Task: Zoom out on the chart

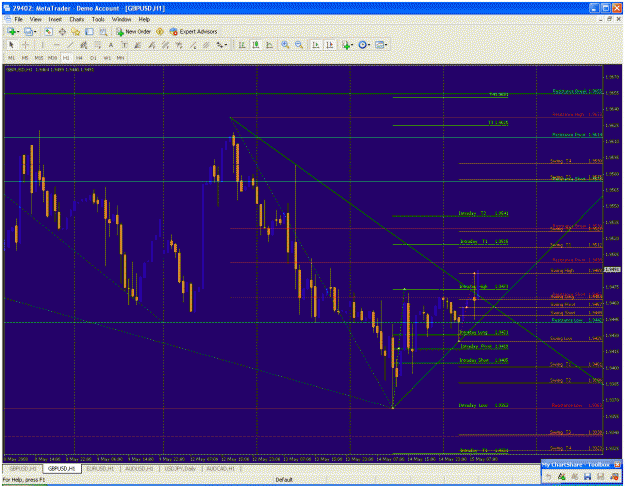Action: (299, 45)
